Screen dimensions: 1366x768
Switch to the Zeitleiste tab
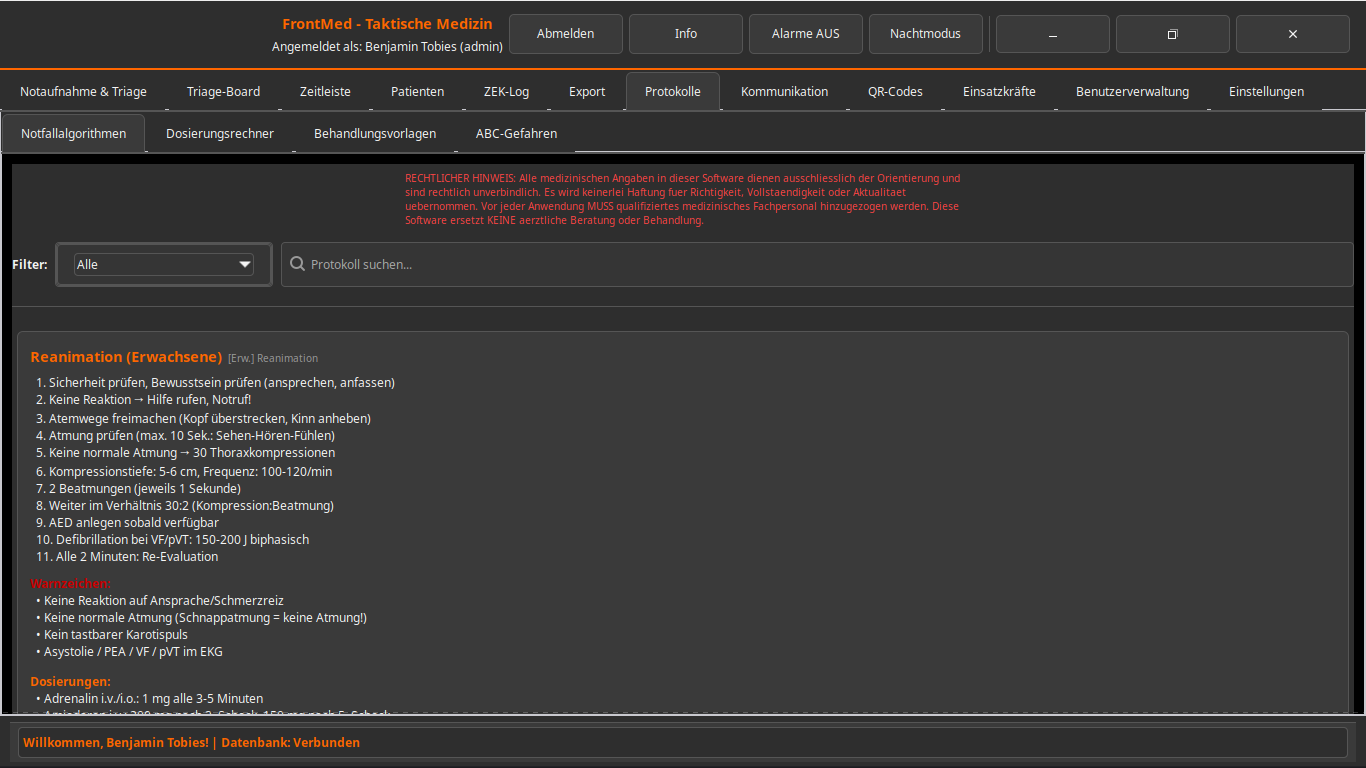point(325,92)
